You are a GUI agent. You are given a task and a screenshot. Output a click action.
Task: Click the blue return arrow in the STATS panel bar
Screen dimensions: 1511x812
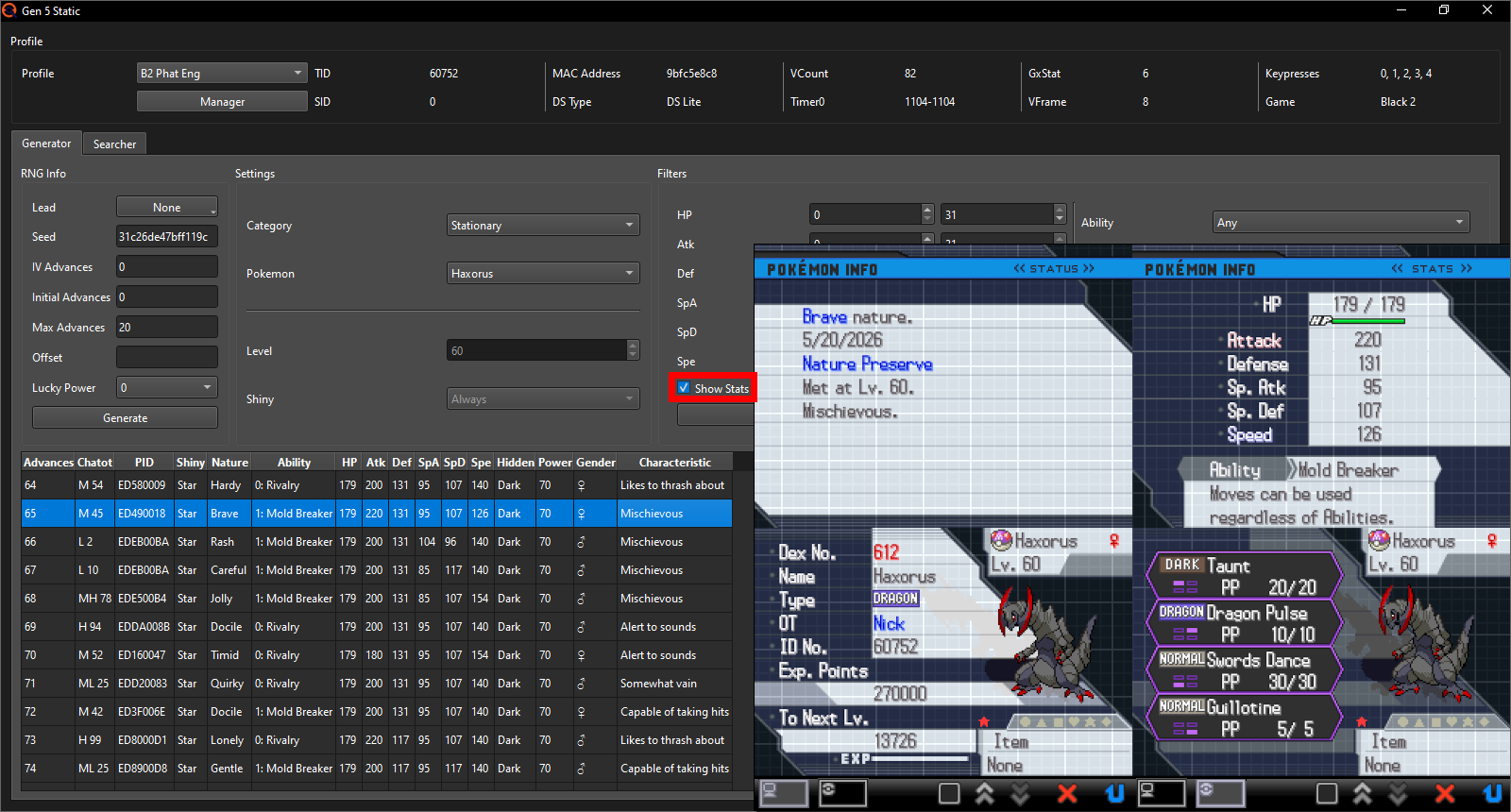(1492, 793)
